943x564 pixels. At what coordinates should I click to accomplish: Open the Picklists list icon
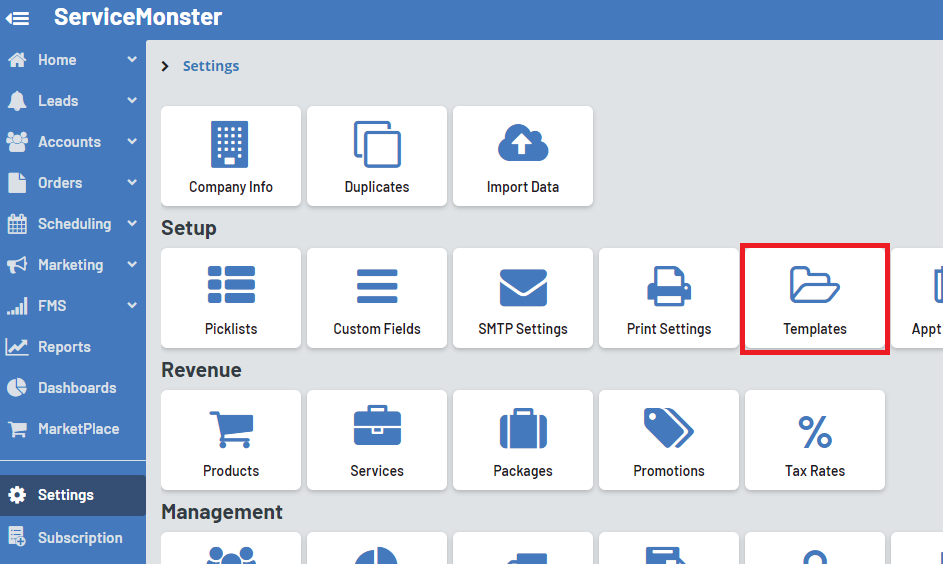(x=230, y=285)
